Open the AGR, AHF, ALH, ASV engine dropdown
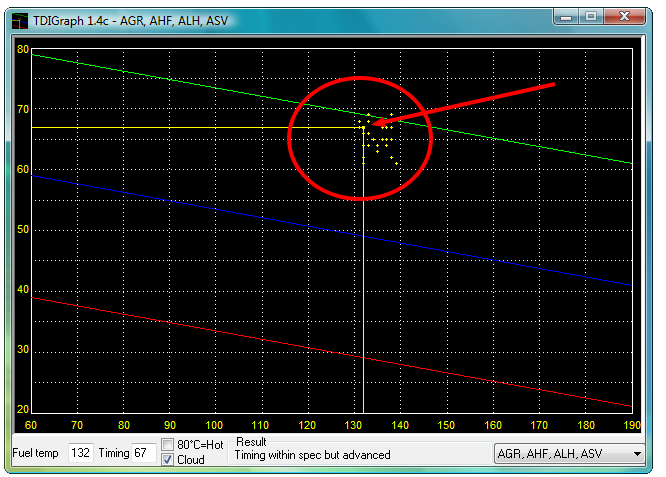This screenshot has height=477, width=666. click(x=571, y=453)
